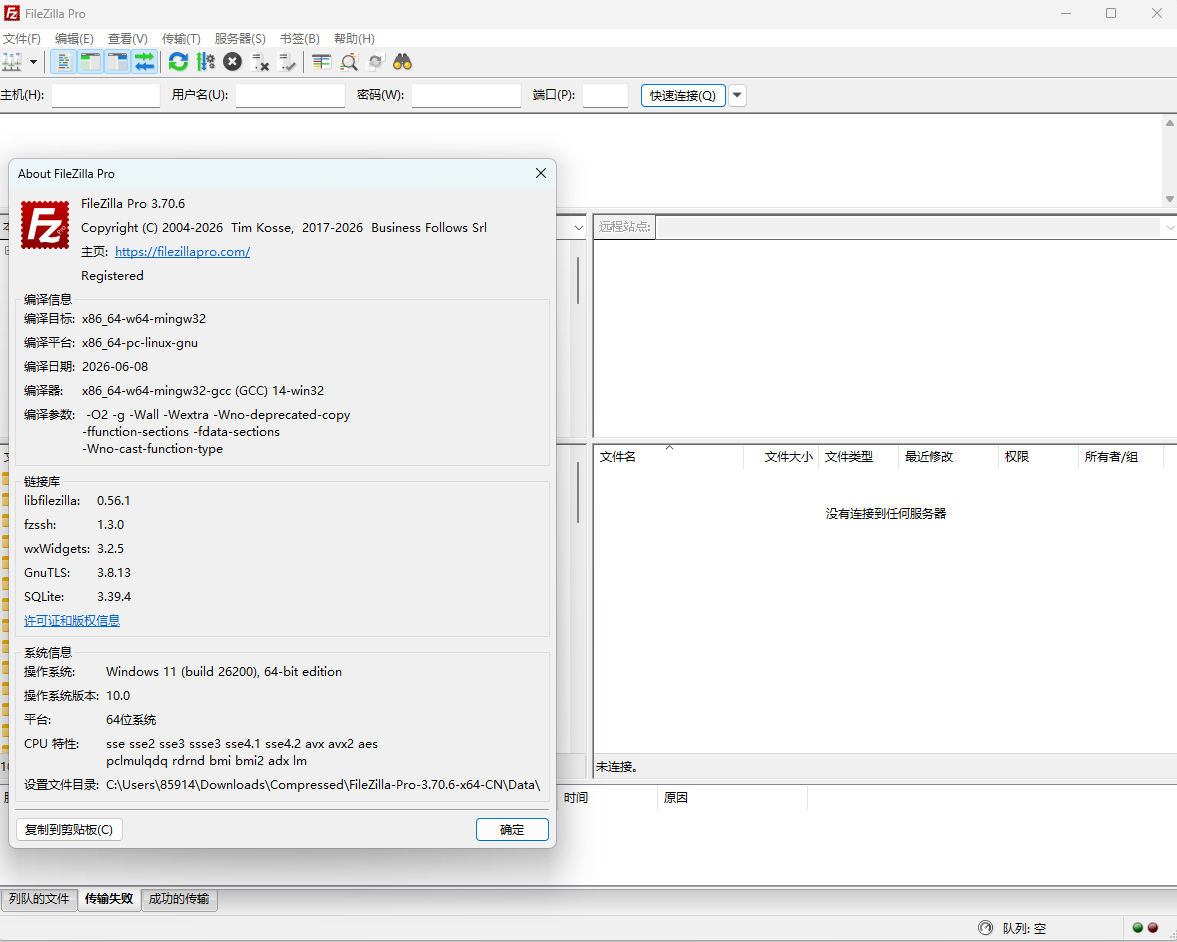The image size is (1177, 942).
Task: Open the 许可证和版权信息 link
Action: 72,621
